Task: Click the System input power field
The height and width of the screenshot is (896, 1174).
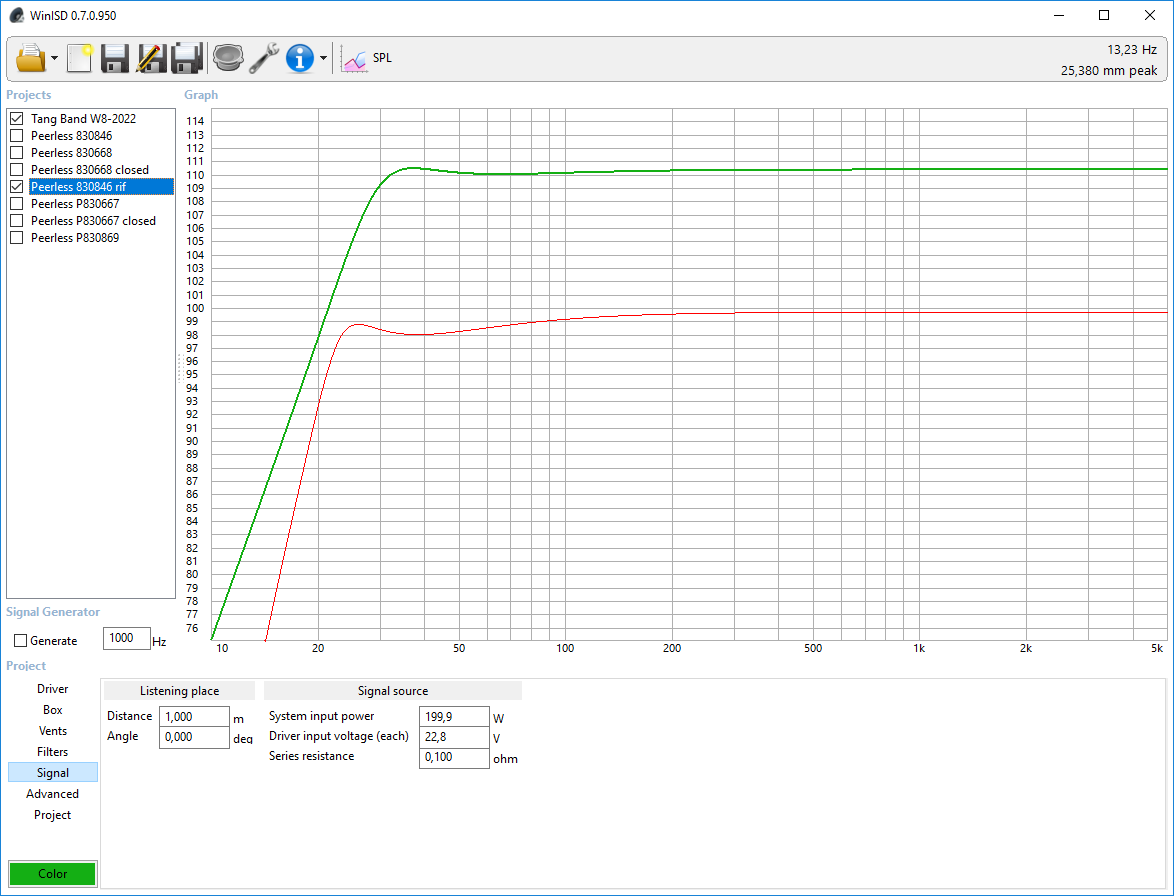Action: [454, 717]
